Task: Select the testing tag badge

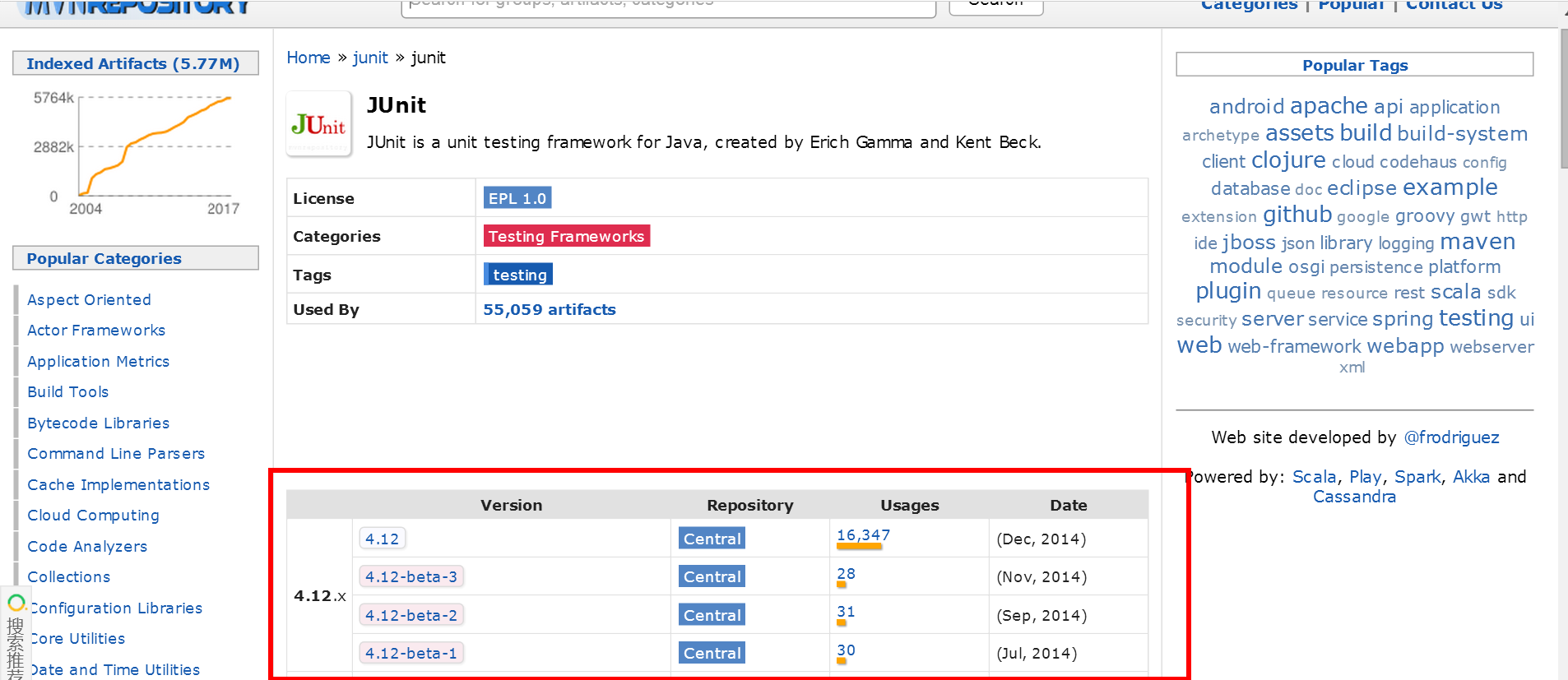Action: tap(518, 275)
